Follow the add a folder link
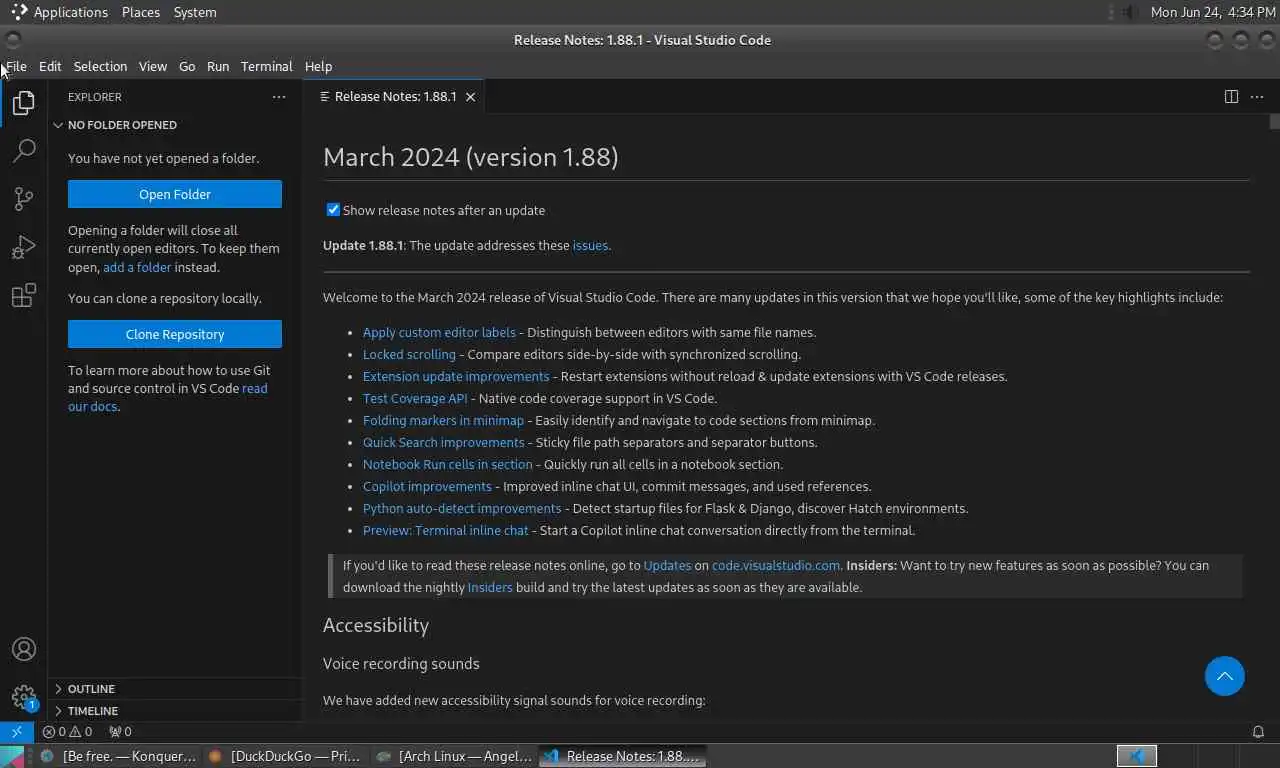1280x768 pixels. 137,267
